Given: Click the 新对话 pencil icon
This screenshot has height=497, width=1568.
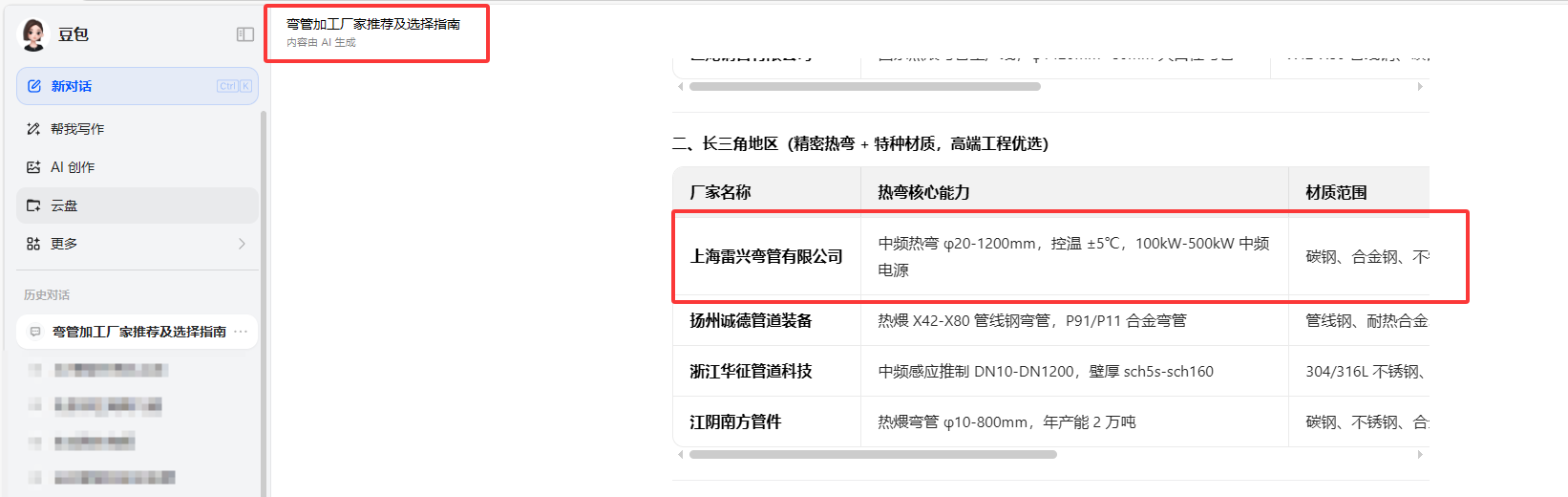Looking at the screenshot, I should click(34, 86).
